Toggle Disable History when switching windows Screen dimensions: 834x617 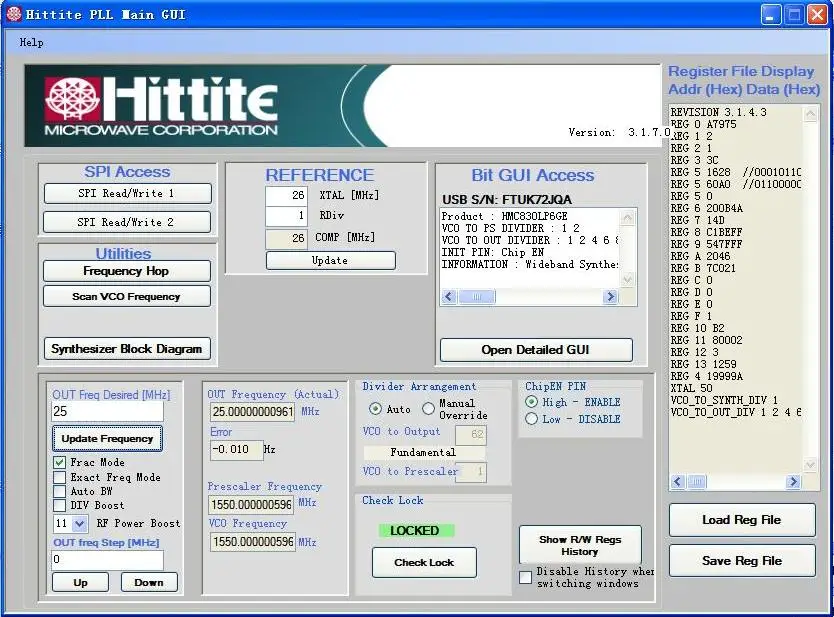pyautogui.click(x=526, y=577)
